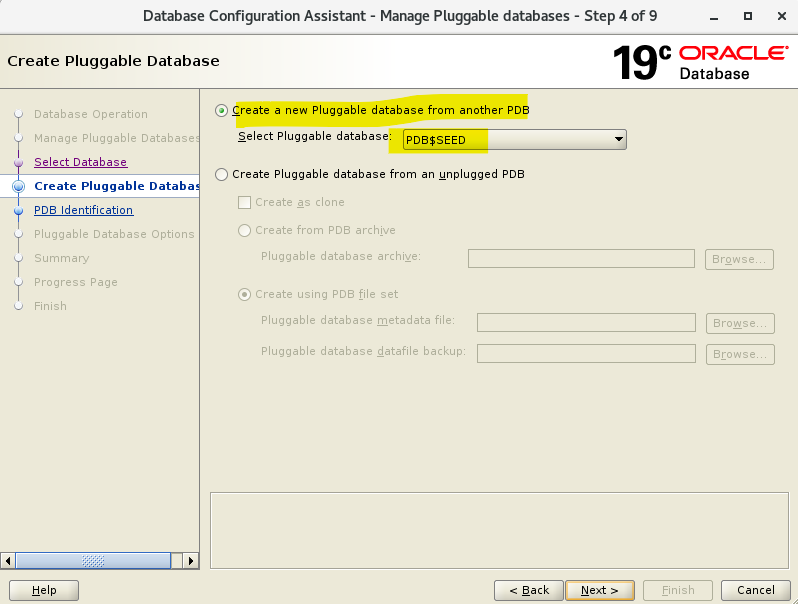Image resolution: width=798 pixels, height=604 pixels.
Task: Click the Cancel button
Action: click(756, 590)
